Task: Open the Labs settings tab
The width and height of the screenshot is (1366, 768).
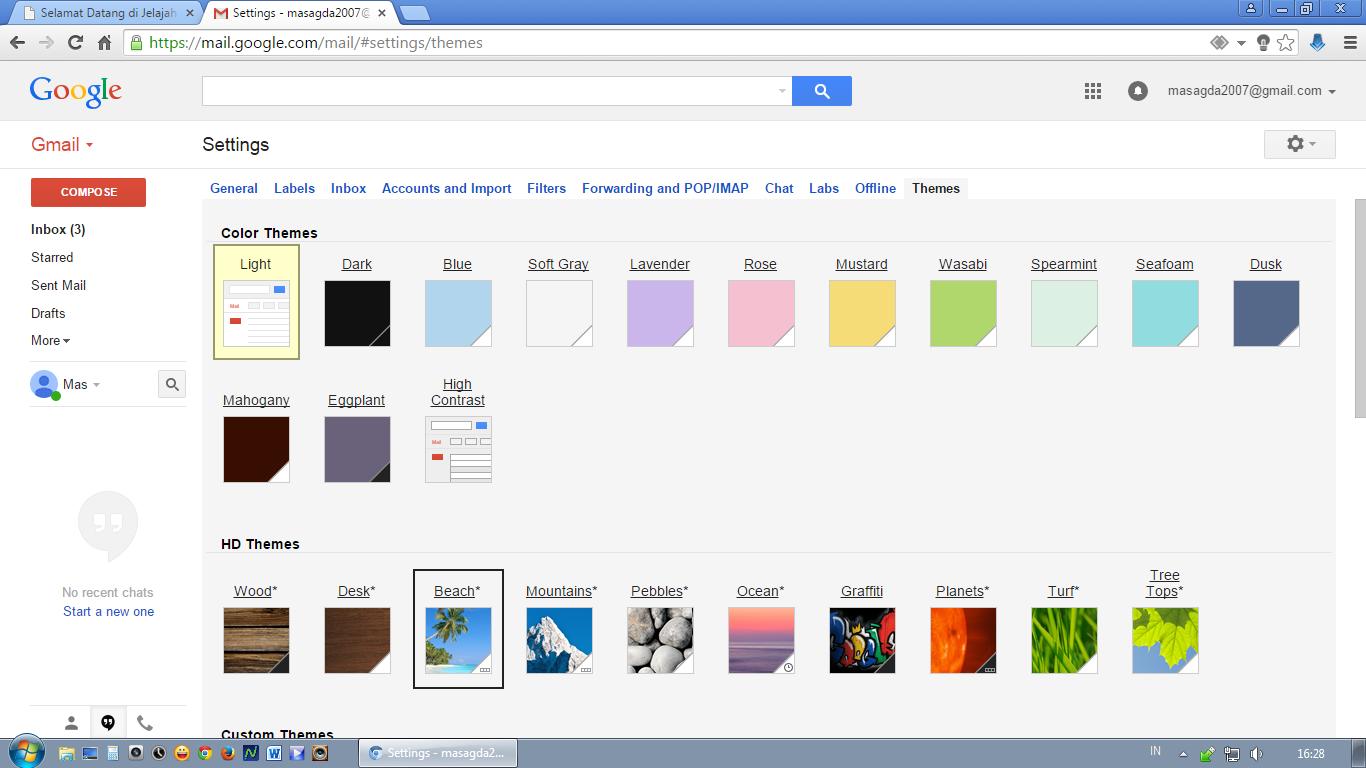Action: pyautogui.click(x=824, y=188)
